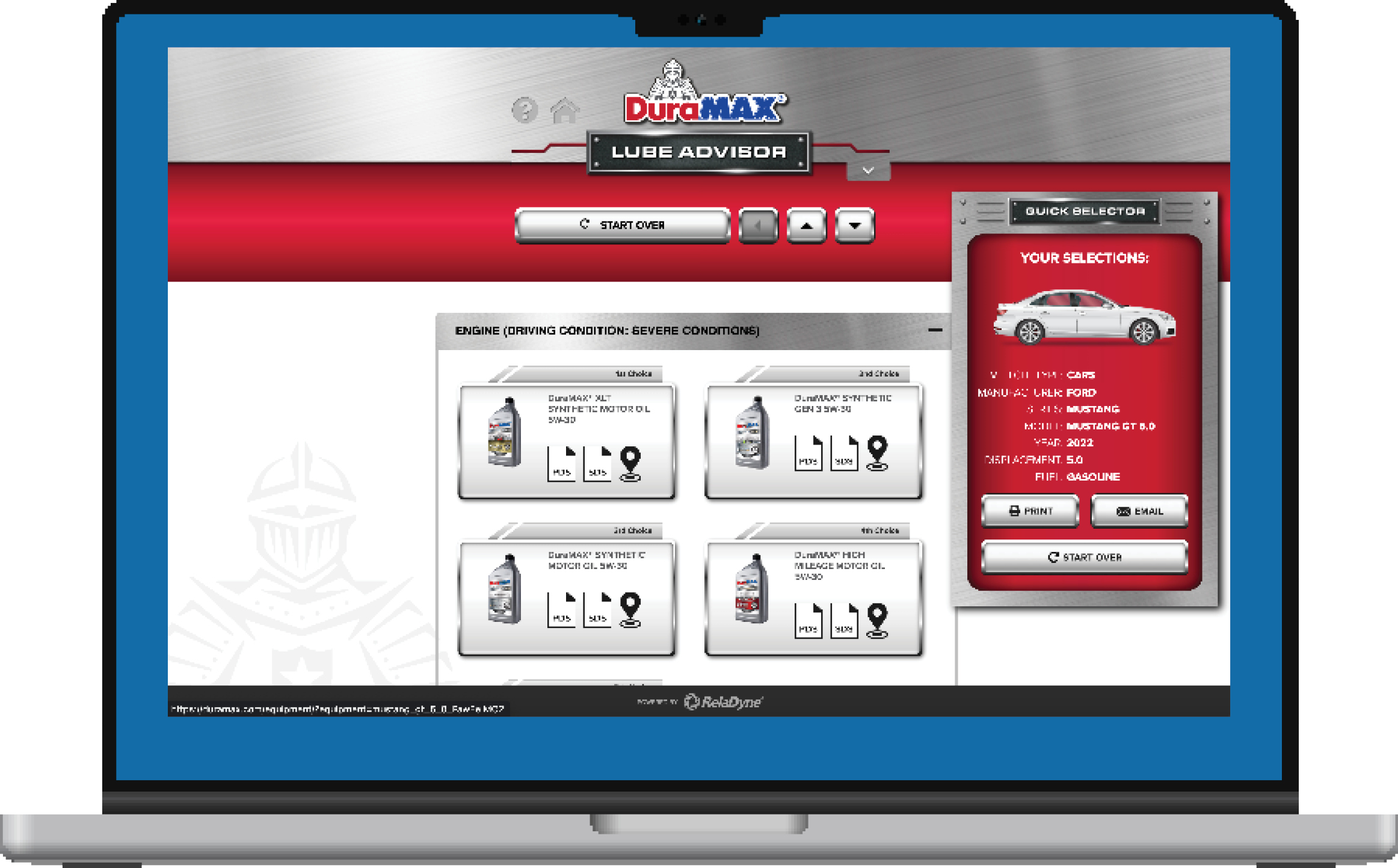Screen dimensions: 1398x868
Task: Click the Print button in Quick Selector
Action: click(1030, 511)
